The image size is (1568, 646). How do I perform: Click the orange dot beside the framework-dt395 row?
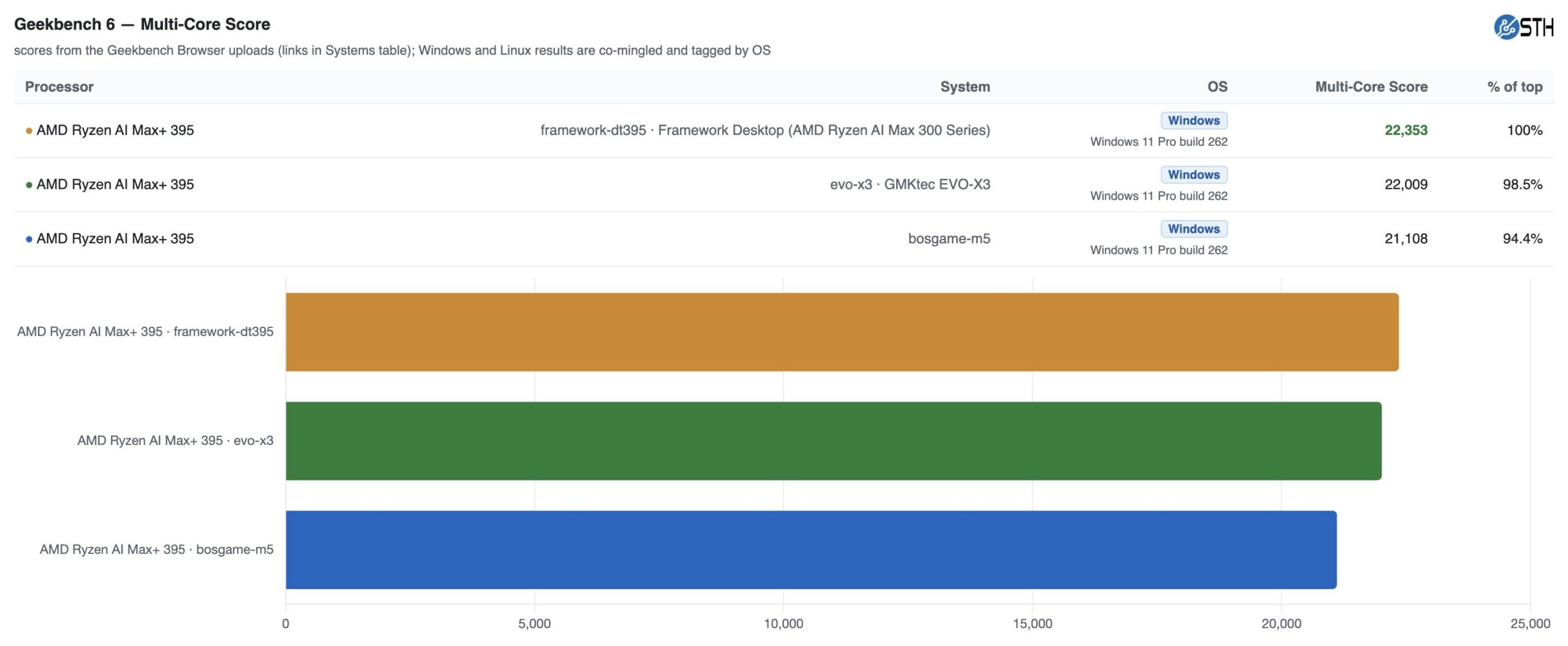(x=29, y=131)
